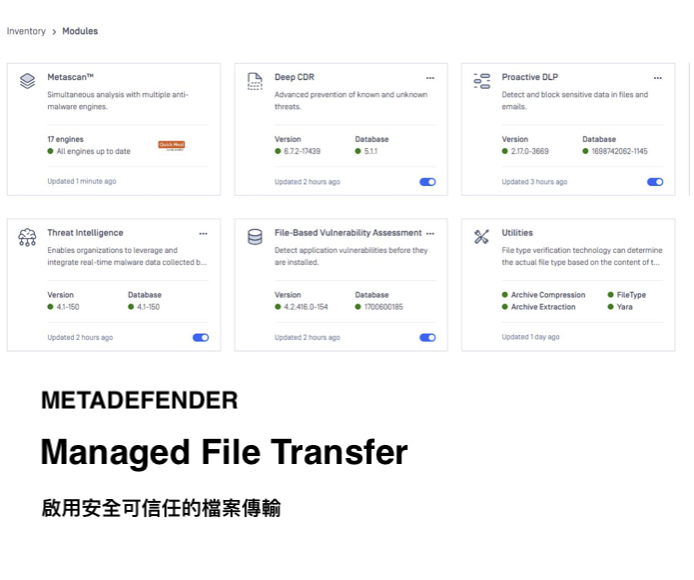This screenshot has height=580, width=694.
Task: Open File-Based Vulnerability Assessment options menu
Action: [430, 234]
